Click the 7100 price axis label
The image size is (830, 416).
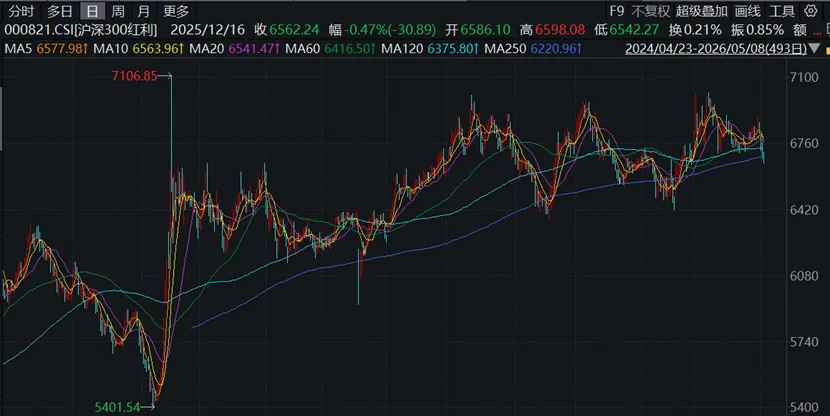pos(804,77)
